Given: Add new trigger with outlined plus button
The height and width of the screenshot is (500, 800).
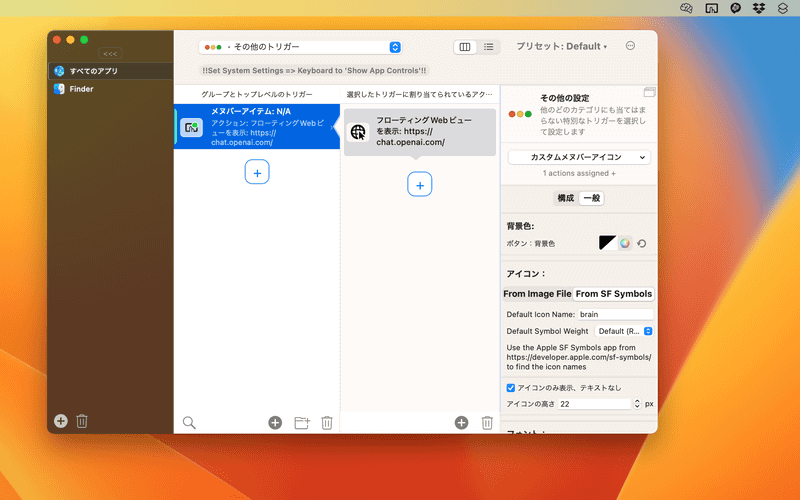Looking at the screenshot, I should click(x=257, y=172).
